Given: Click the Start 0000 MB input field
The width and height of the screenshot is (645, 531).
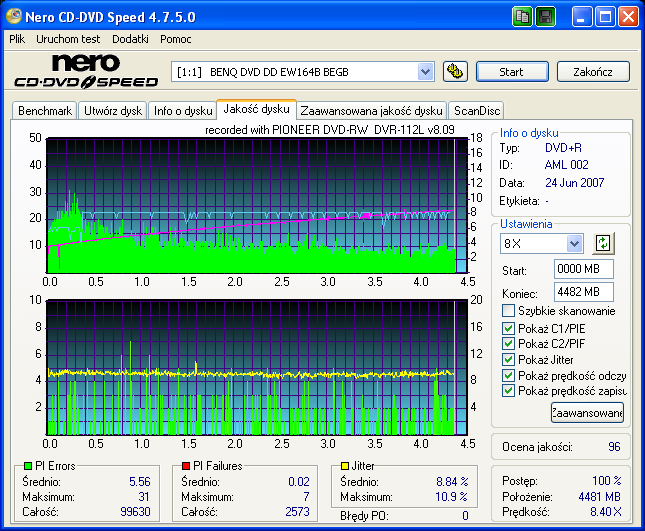Looking at the screenshot, I should pyautogui.click(x=583, y=269).
